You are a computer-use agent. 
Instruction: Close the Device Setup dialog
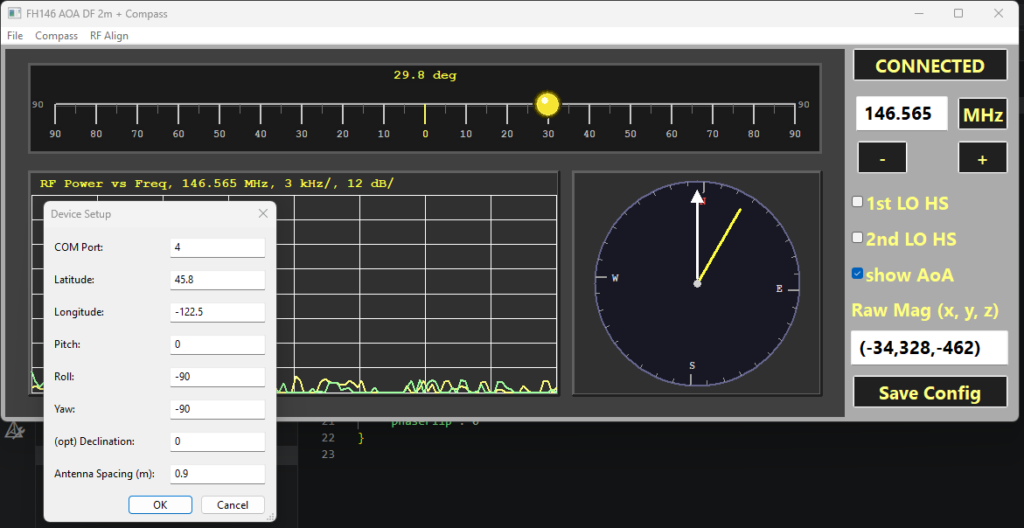pos(263,214)
